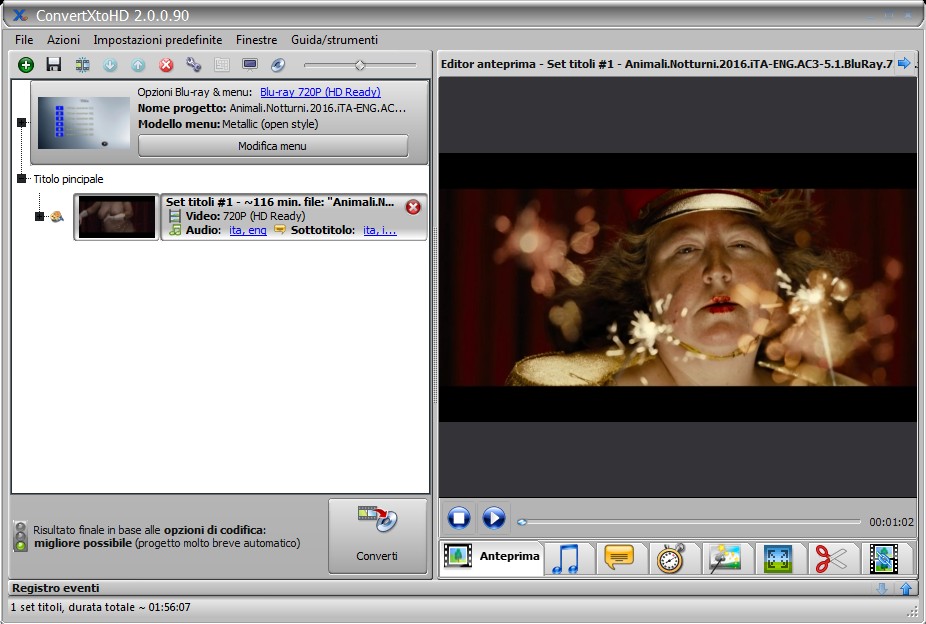Collapse the project menu tree node
The image size is (926, 624).
point(22,122)
